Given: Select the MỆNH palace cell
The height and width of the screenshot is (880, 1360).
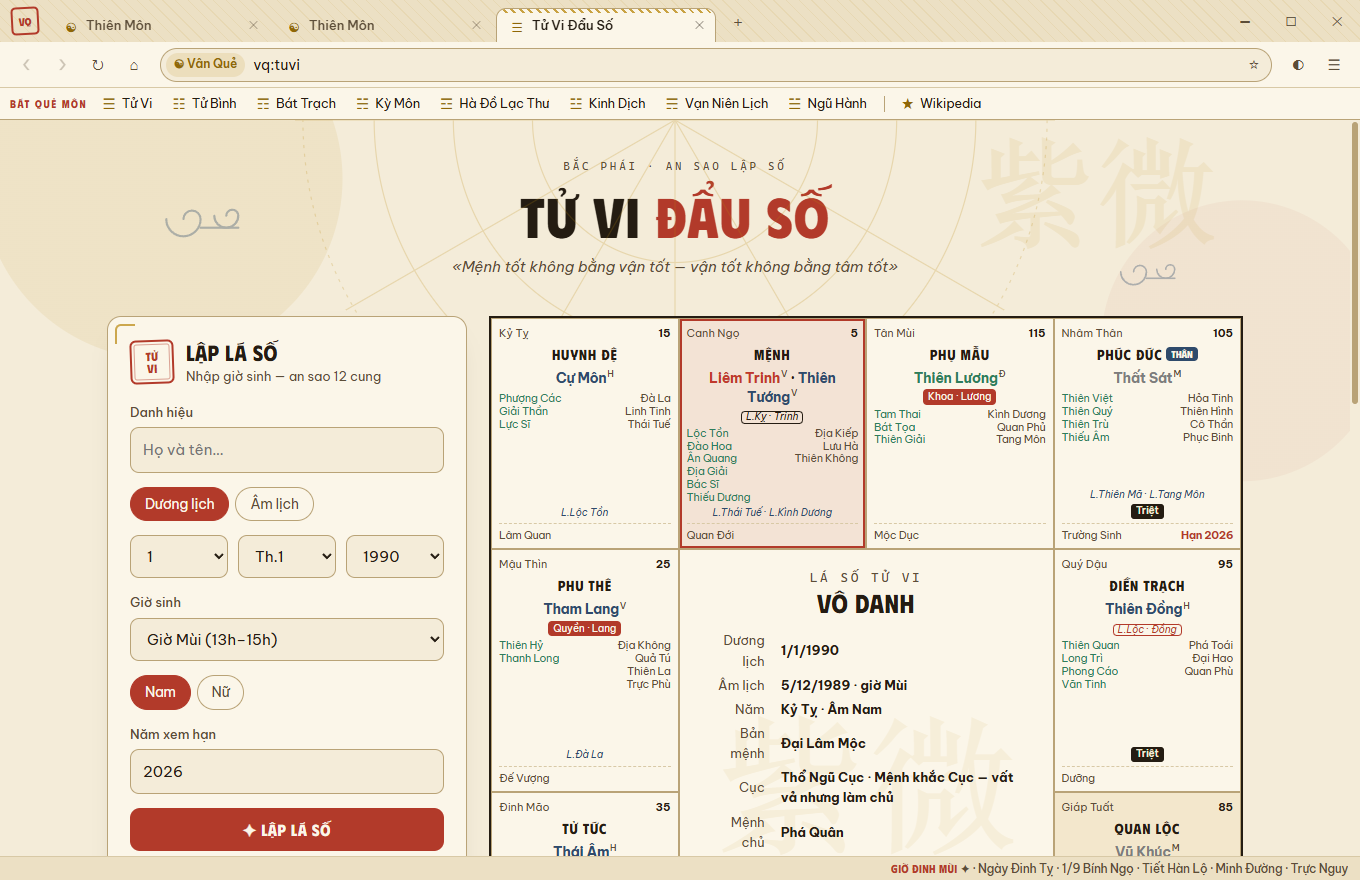Looking at the screenshot, I should [x=772, y=434].
